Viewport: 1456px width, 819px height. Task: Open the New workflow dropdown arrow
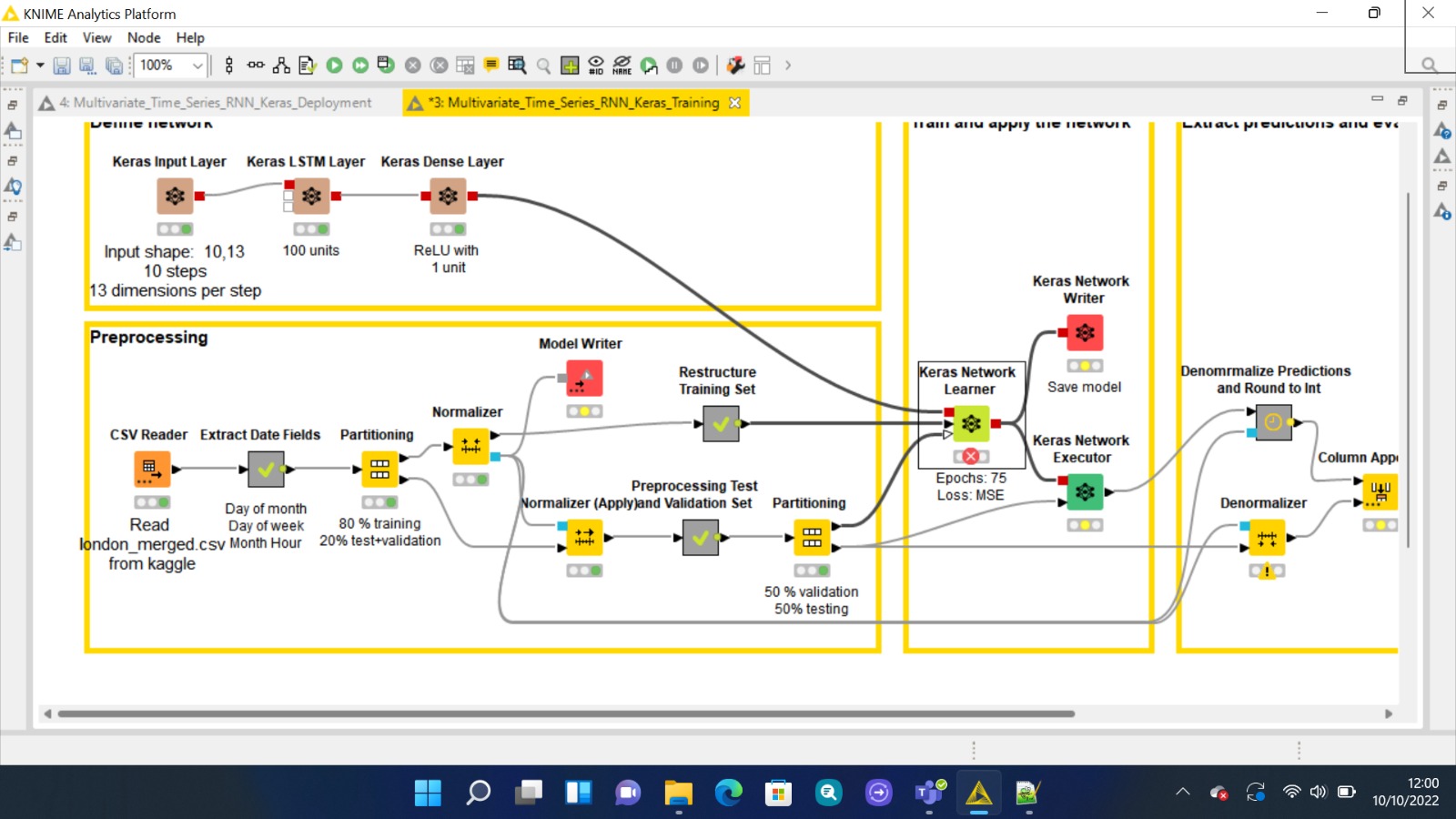40,66
